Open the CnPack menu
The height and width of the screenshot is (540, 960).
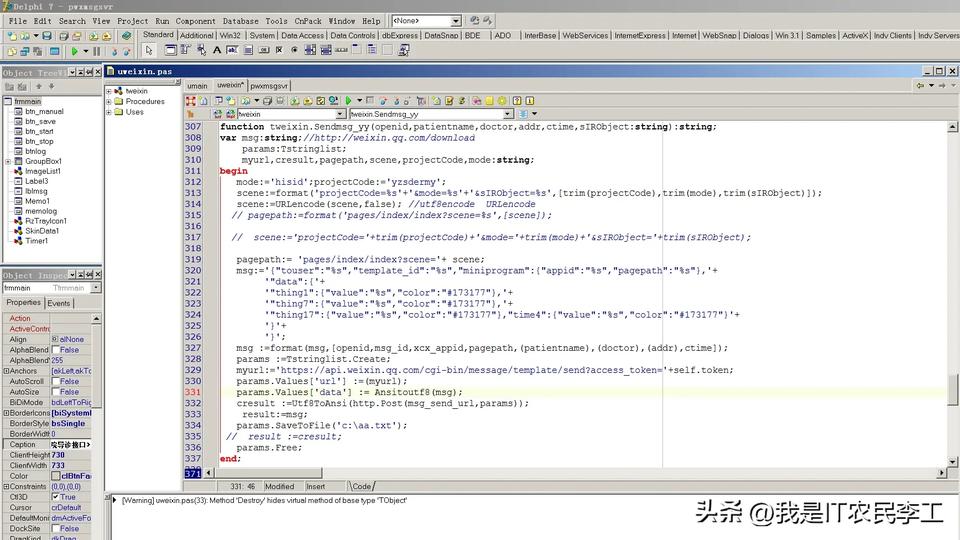[307, 20]
